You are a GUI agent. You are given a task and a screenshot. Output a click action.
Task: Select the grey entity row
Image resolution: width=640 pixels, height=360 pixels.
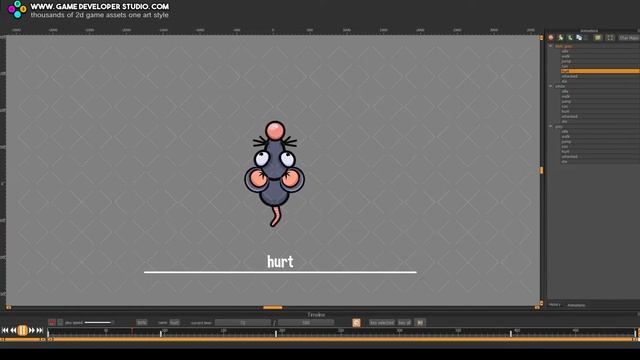(x=597, y=127)
